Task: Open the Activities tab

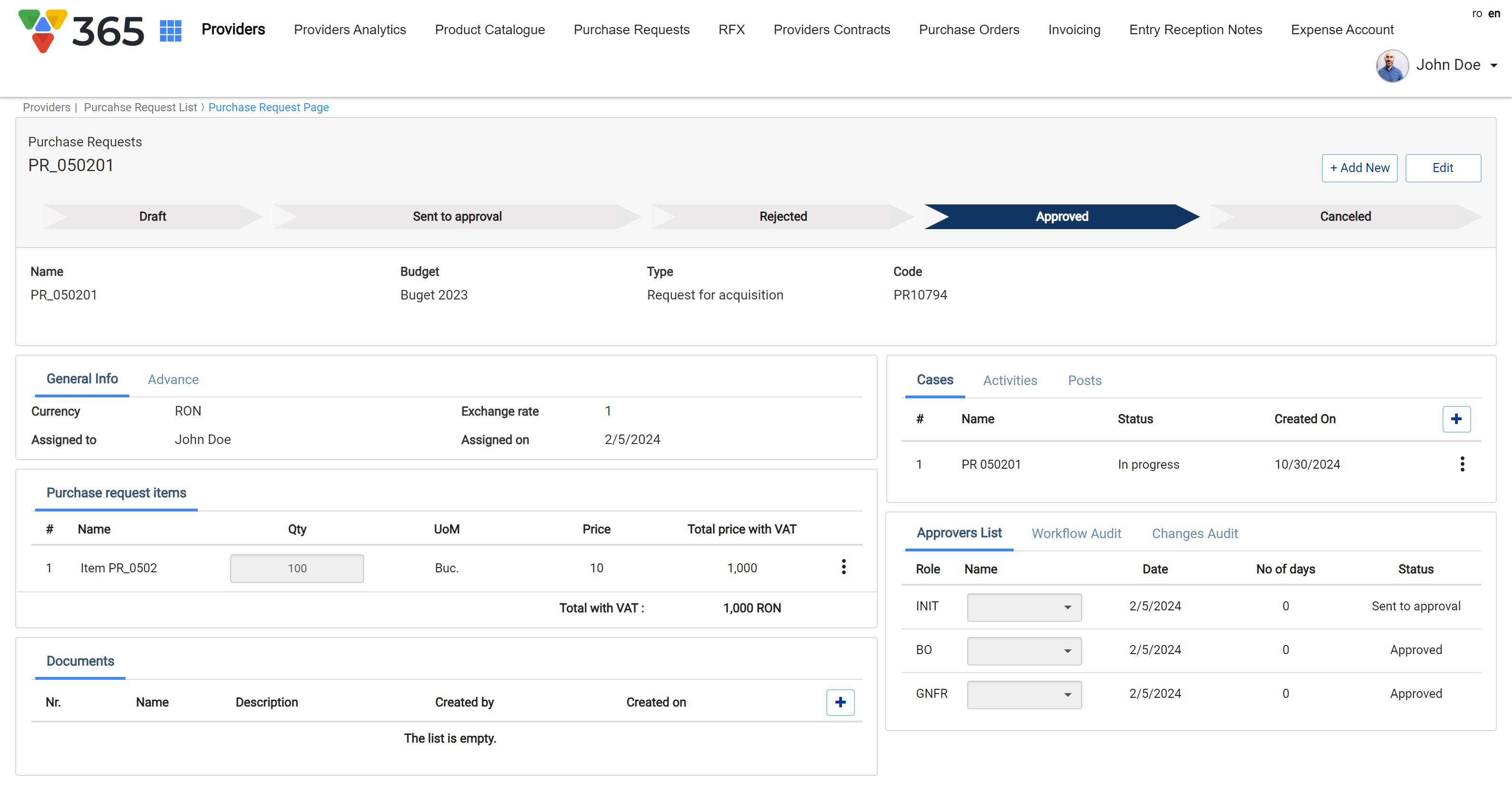Action: [x=1009, y=380]
